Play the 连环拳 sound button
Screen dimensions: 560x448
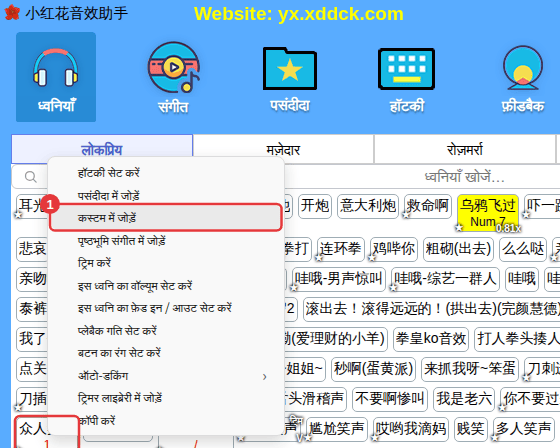point(340,249)
